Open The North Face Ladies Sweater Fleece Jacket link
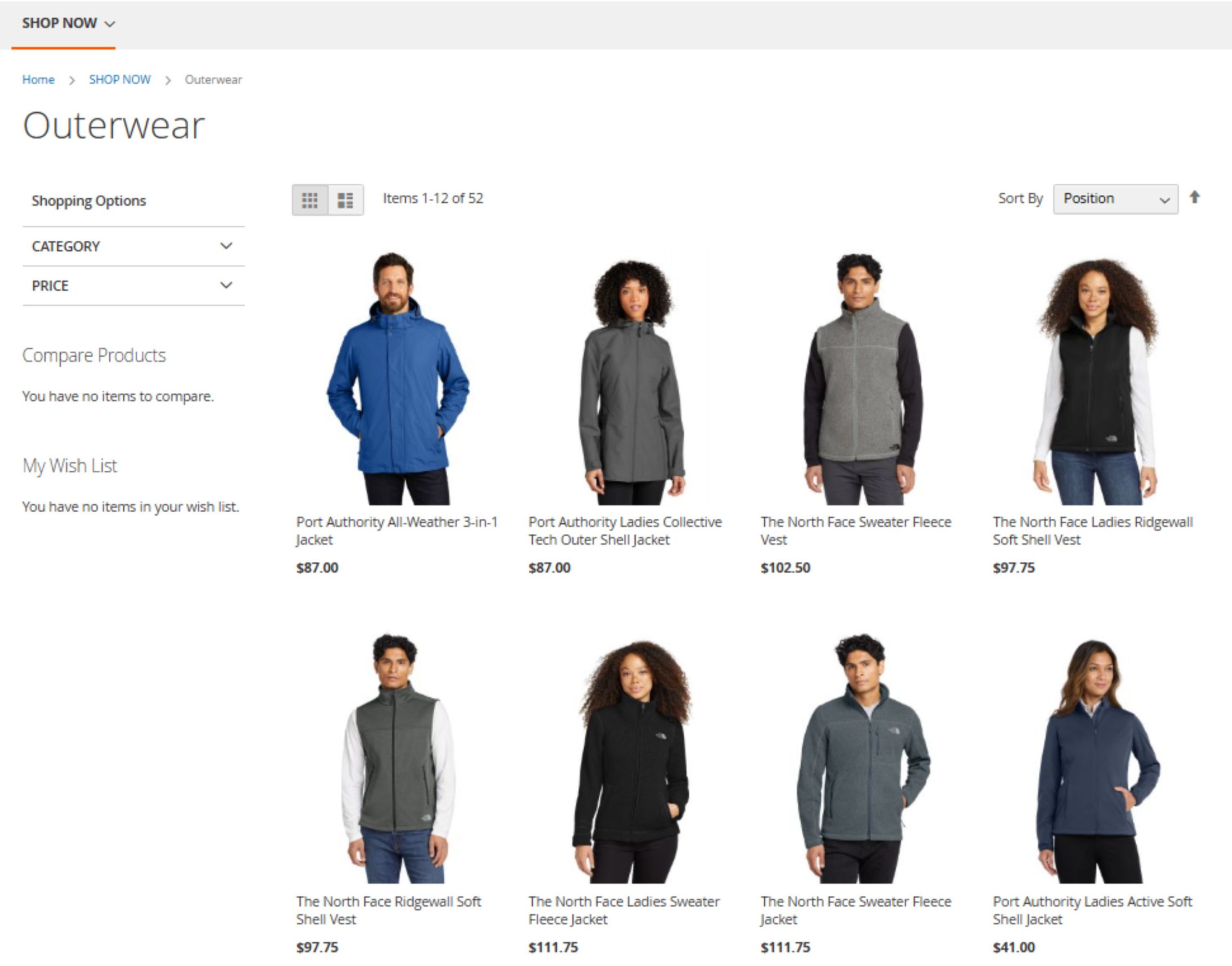The height and width of the screenshot is (966, 1232). pos(624,910)
